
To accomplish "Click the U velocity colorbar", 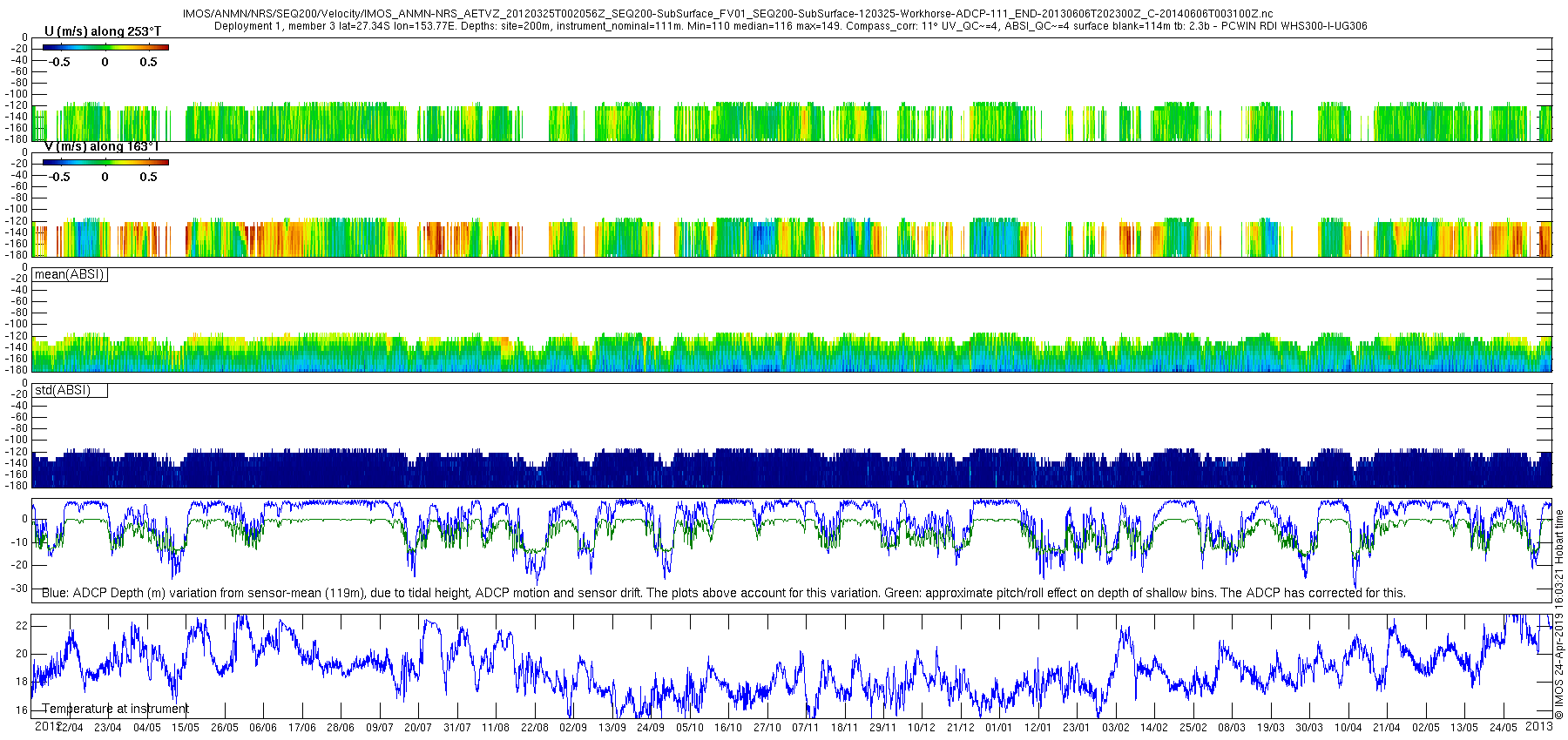I will [x=105, y=47].
